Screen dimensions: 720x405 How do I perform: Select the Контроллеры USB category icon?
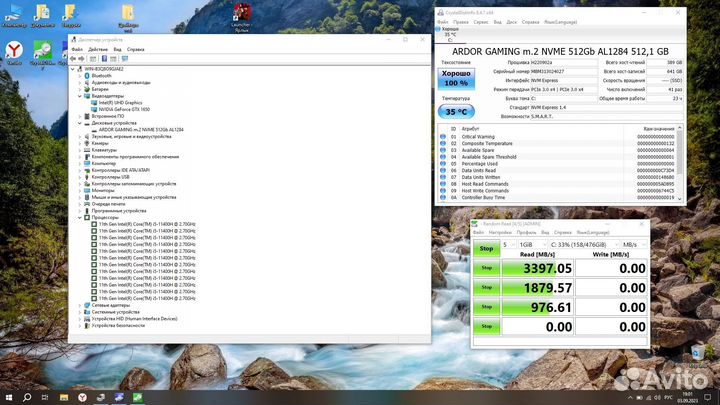pos(87,177)
